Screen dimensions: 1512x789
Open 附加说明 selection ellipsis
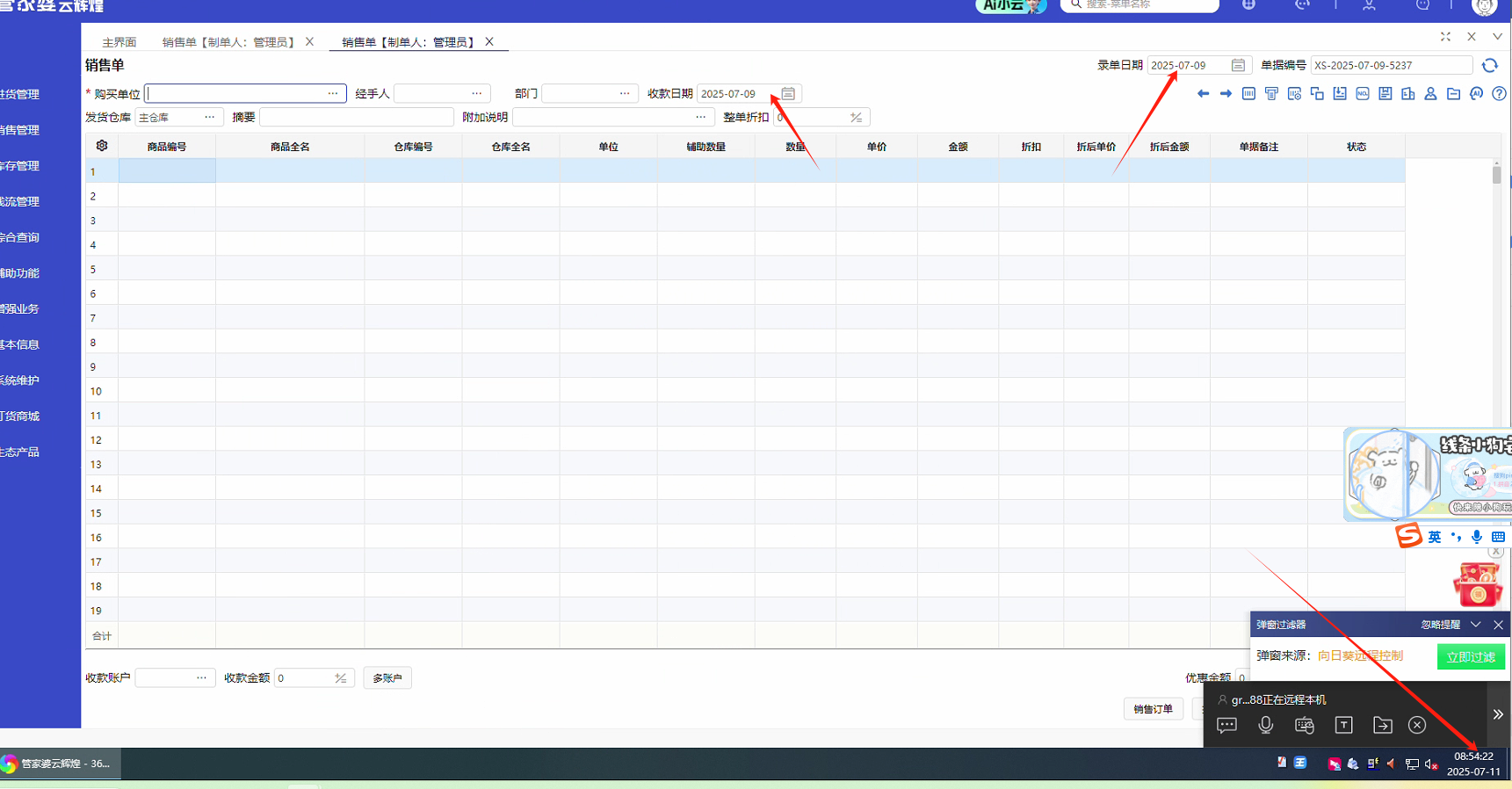coord(700,117)
